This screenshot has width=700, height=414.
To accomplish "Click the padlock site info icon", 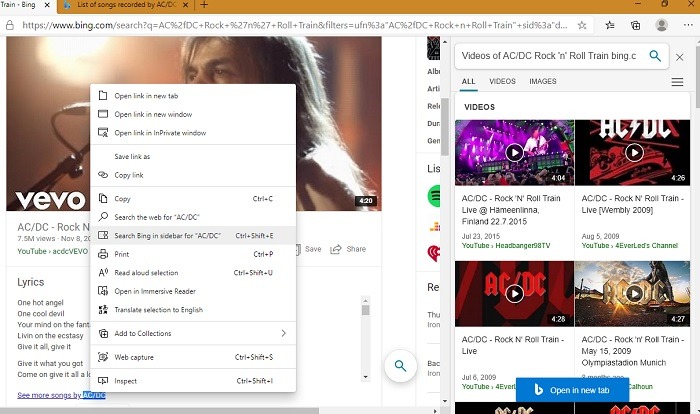I will tap(9, 25).
